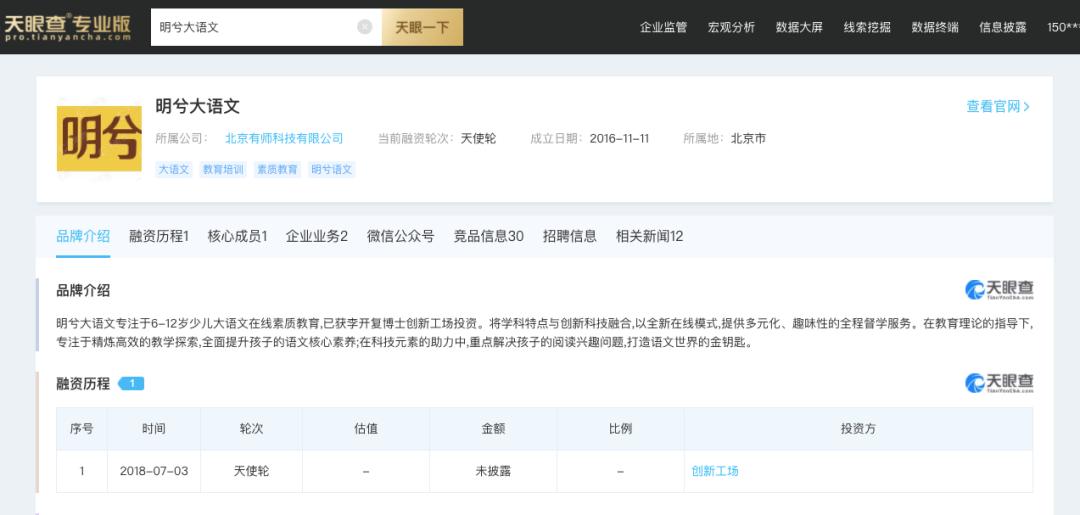Image resolution: width=1080 pixels, height=515 pixels.
Task: Switch to the 融资历程 tab
Action: 158,236
